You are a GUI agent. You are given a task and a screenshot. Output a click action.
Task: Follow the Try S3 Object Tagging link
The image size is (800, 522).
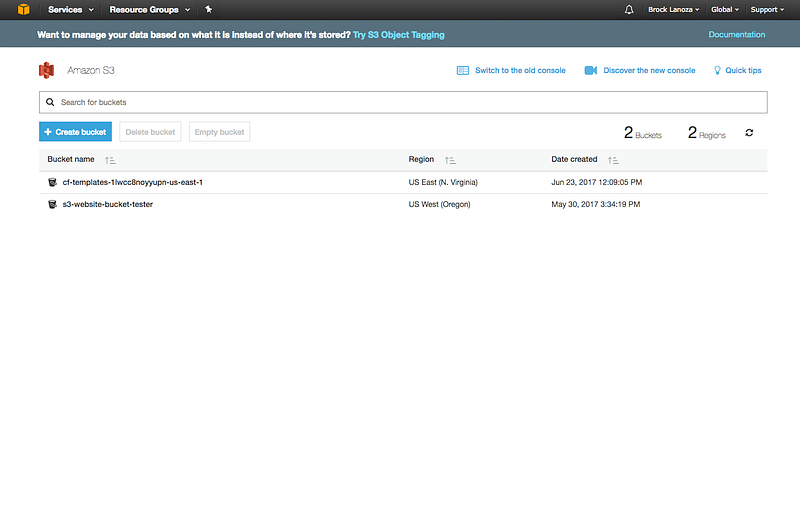[x=398, y=35]
